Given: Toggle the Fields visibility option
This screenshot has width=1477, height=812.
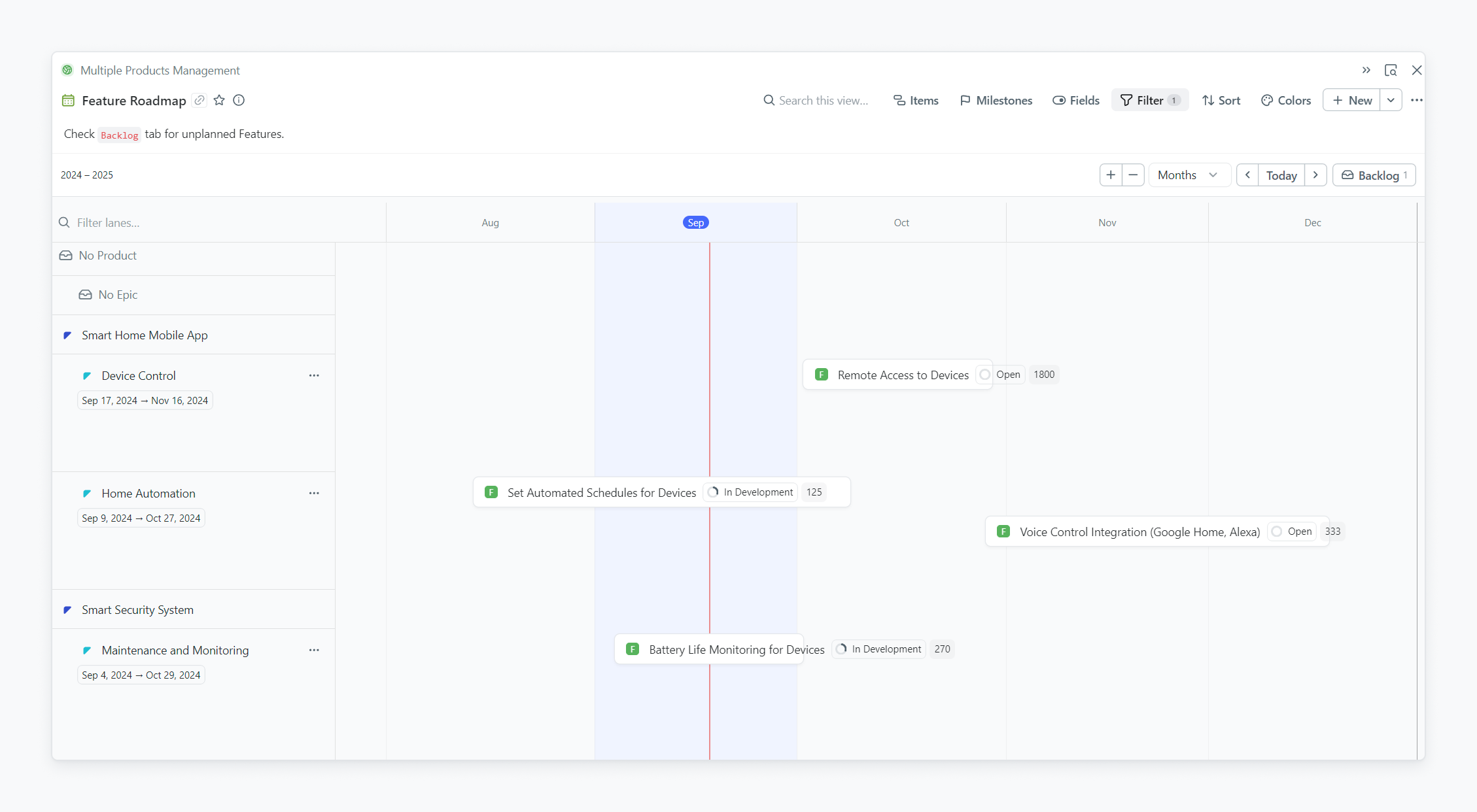Looking at the screenshot, I should 1076,100.
